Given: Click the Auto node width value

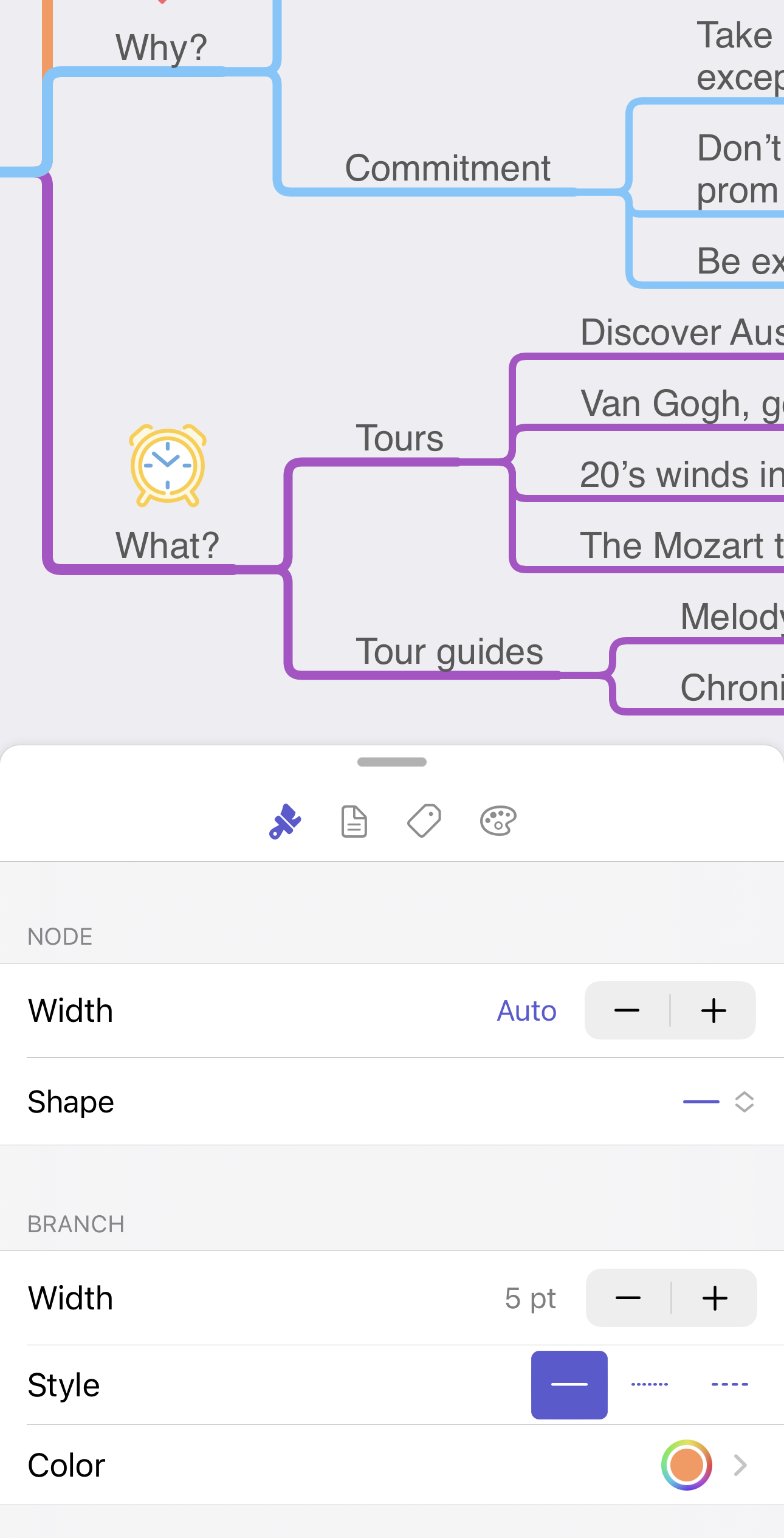Looking at the screenshot, I should click(526, 1011).
